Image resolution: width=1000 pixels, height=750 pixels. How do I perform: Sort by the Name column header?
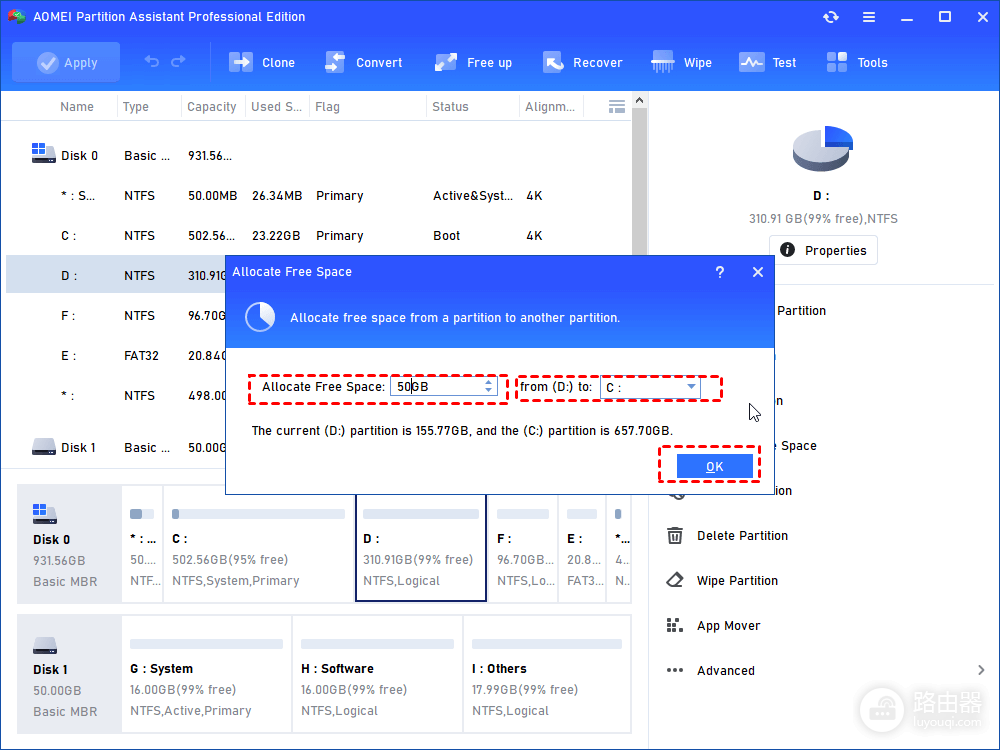tap(77, 107)
